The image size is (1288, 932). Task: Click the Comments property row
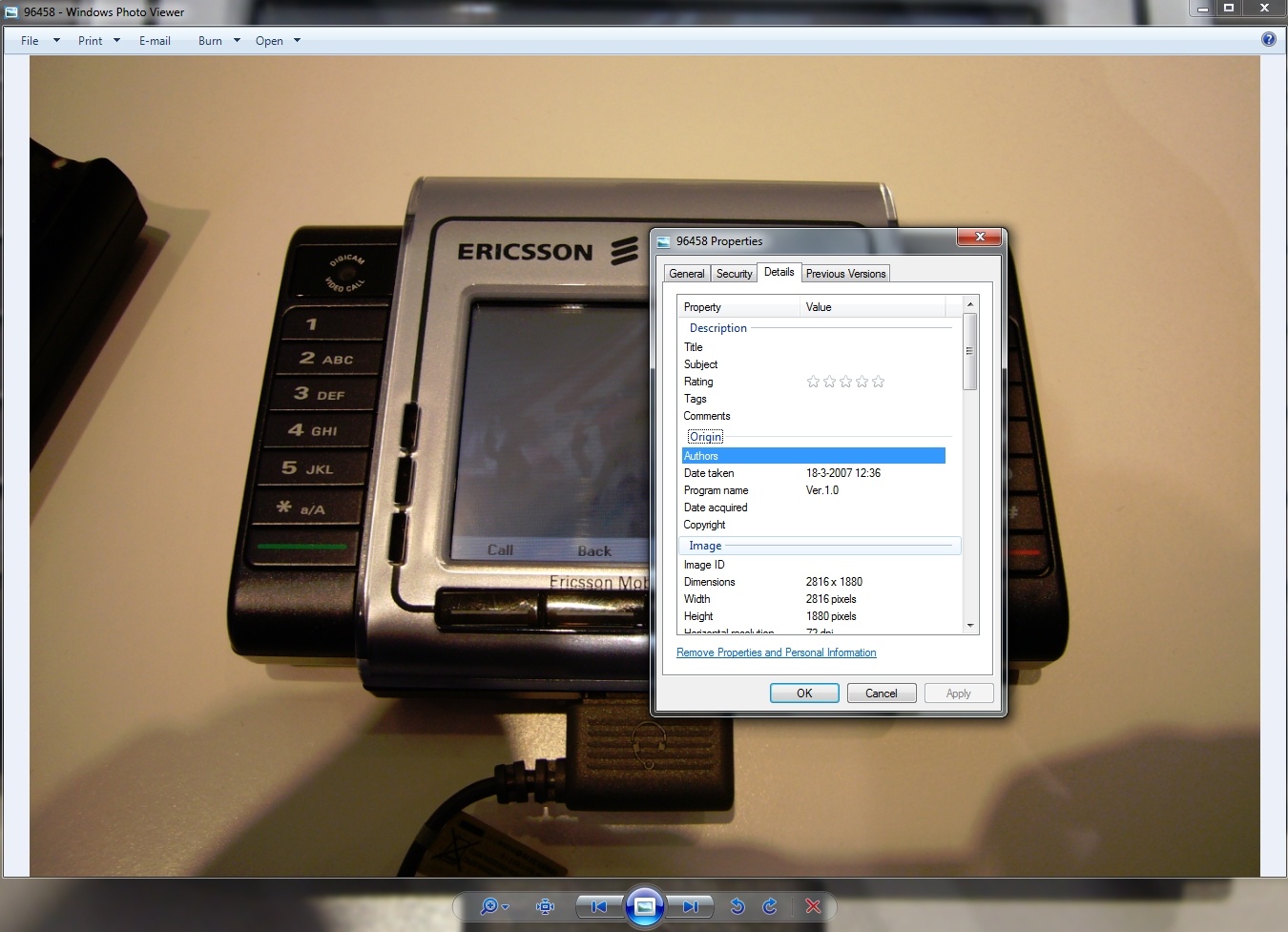pyautogui.click(x=813, y=416)
